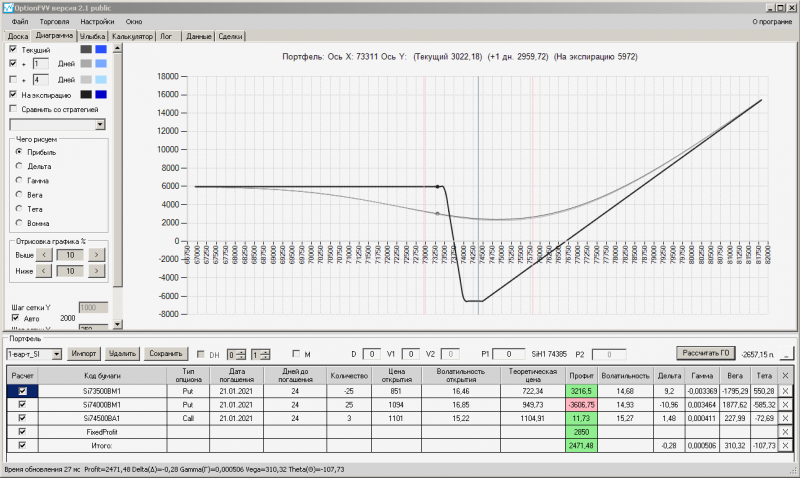Open the Настройки menu
This screenshot has height=478, width=800.
(97, 21)
